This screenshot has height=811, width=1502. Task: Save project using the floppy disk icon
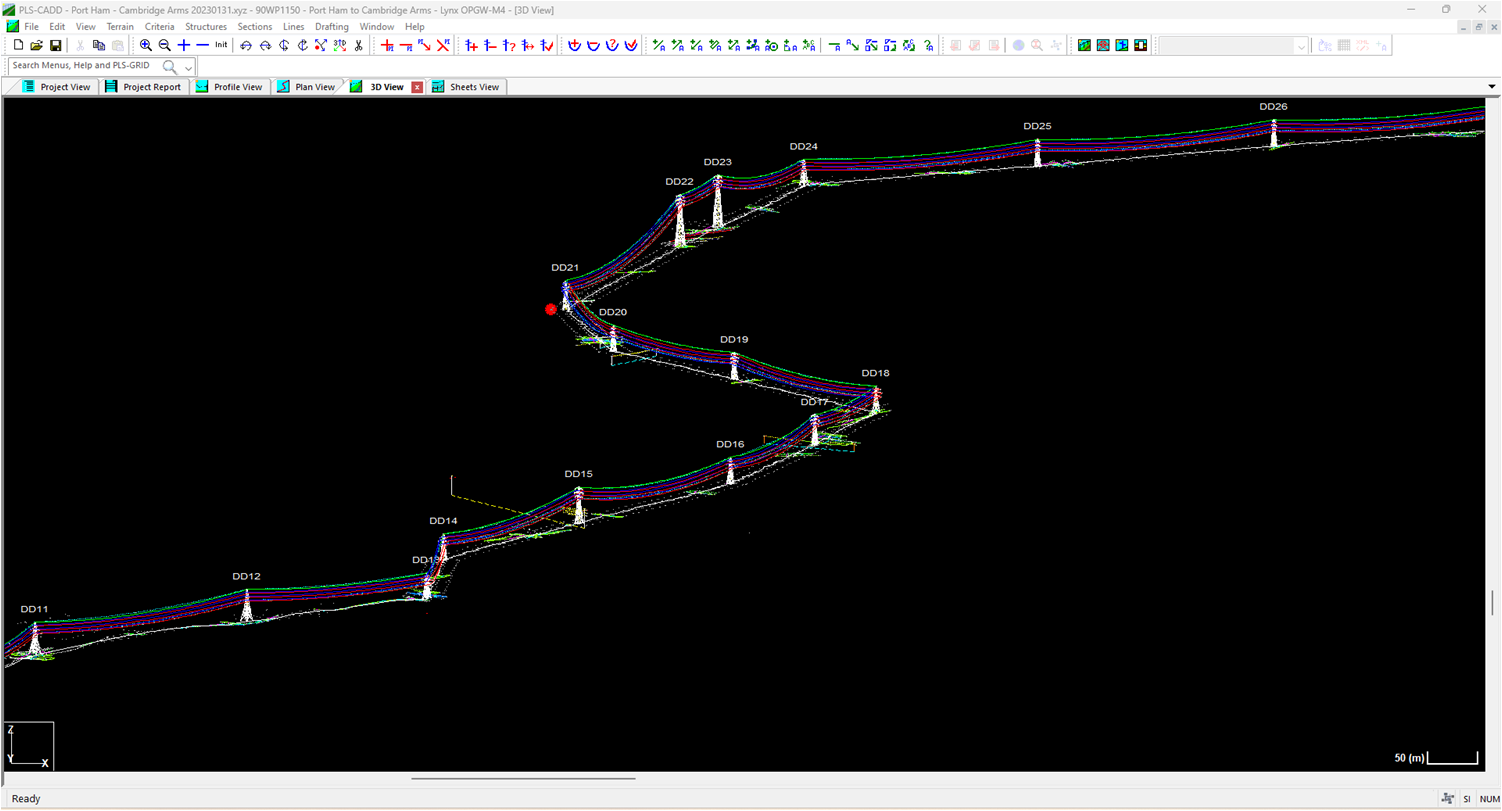tap(56, 45)
